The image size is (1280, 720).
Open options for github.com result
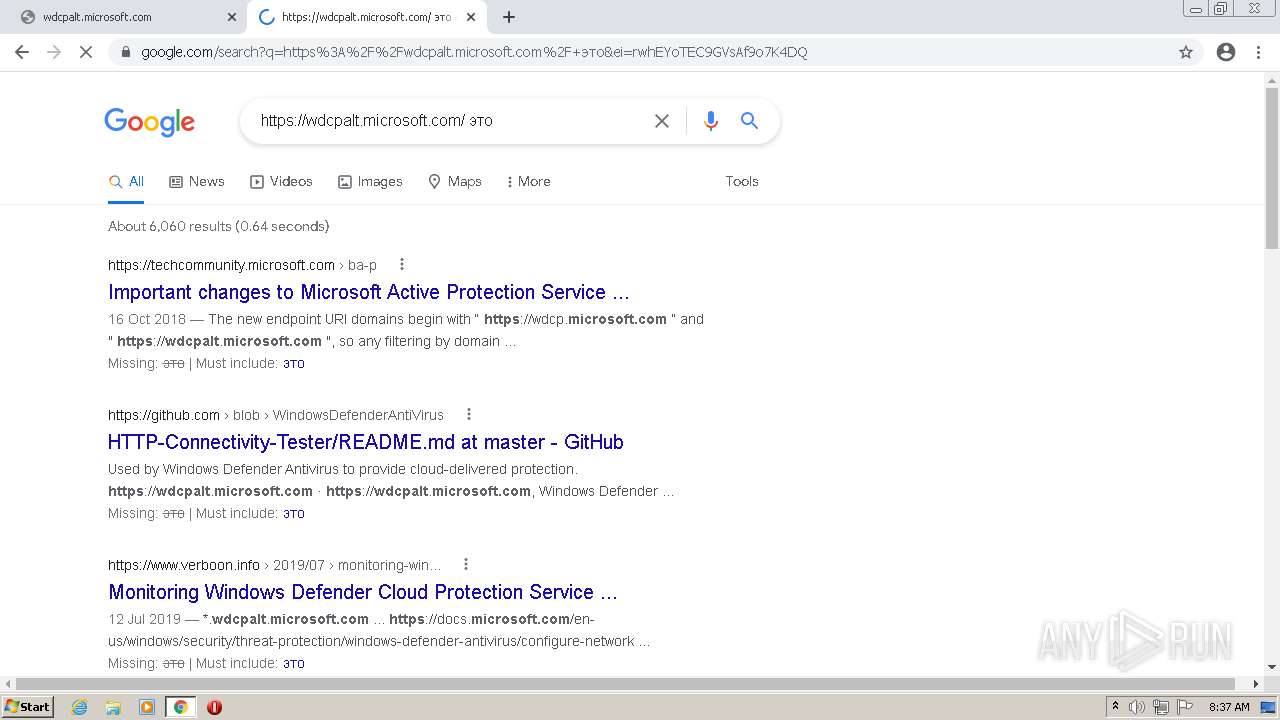click(469, 415)
